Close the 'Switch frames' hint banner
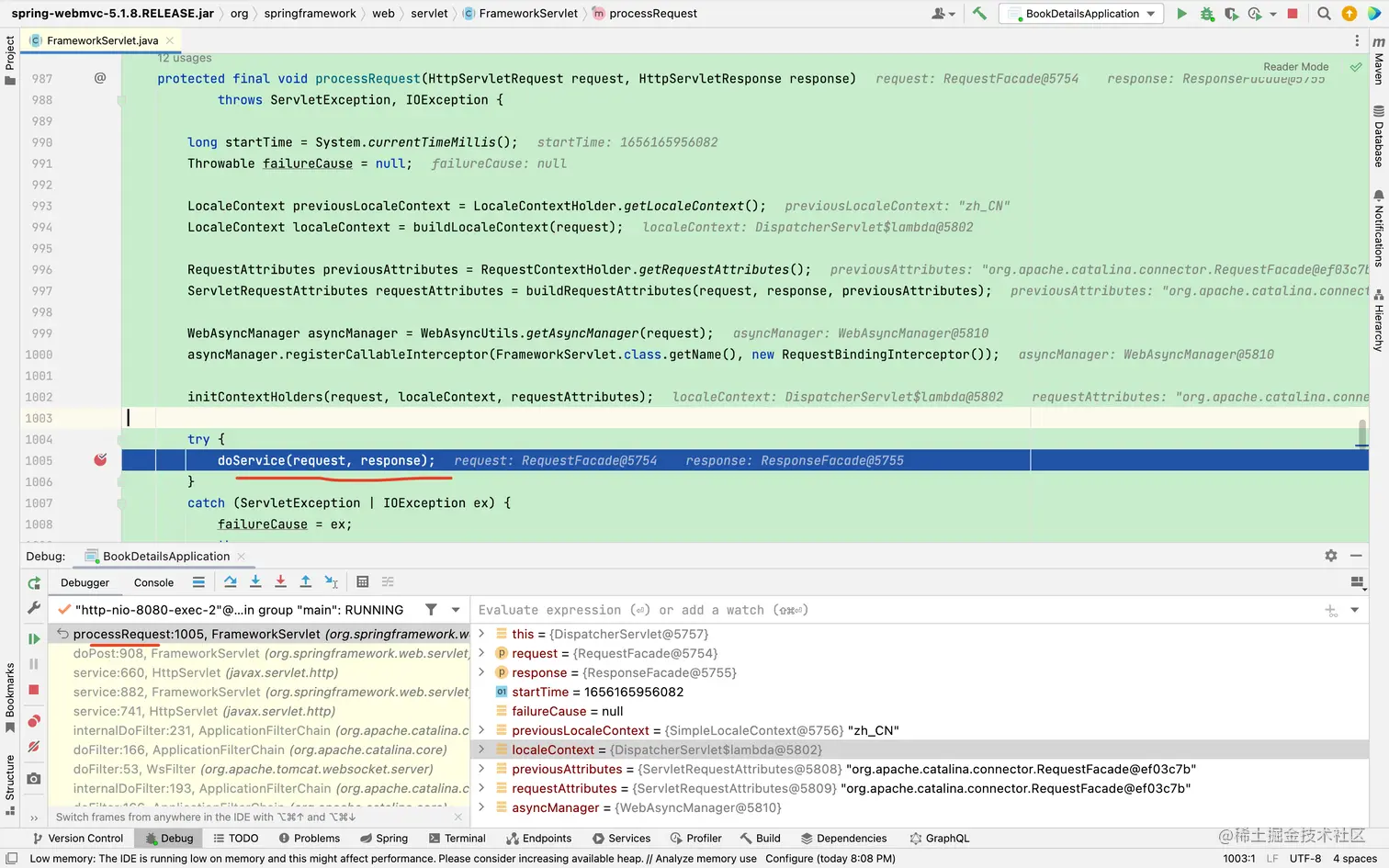This screenshot has width=1389, height=868. 457,817
